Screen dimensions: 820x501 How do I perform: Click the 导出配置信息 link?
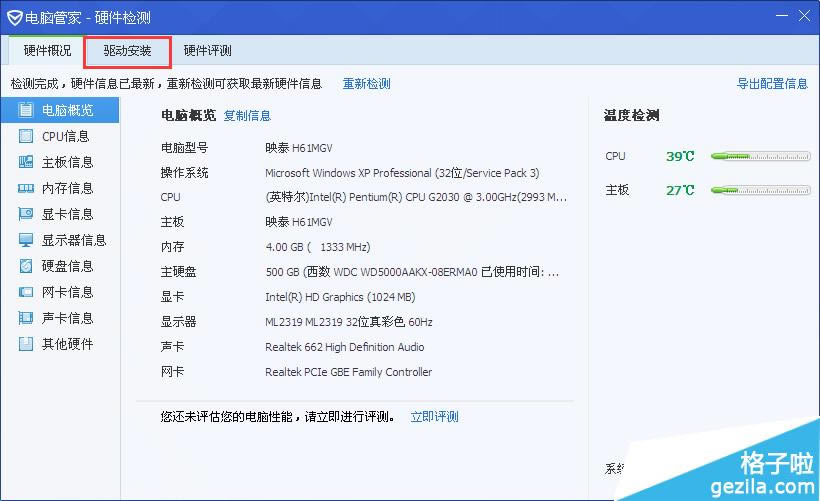pyautogui.click(x=772, y=84)
